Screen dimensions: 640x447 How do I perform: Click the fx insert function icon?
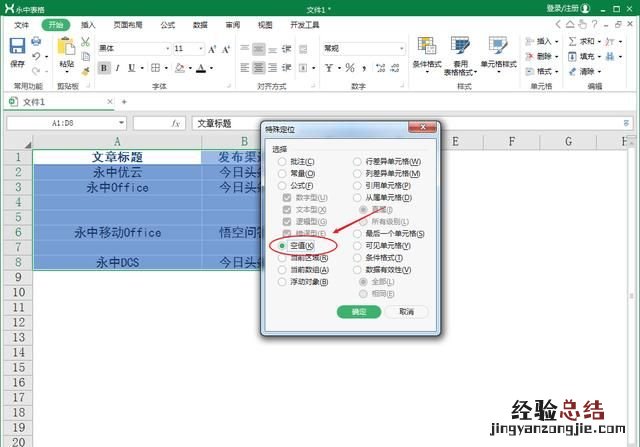tap(176, 123)
